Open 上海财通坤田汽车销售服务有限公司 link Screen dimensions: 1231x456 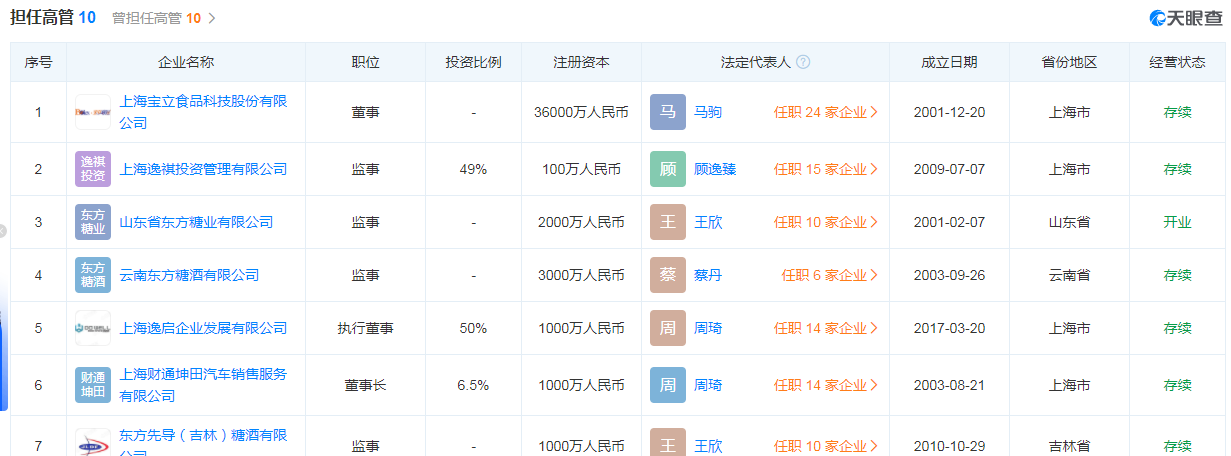[x=203, y=385]
